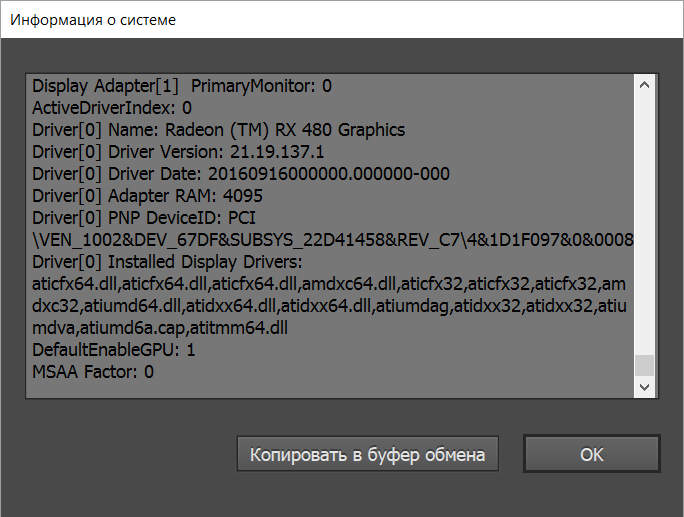
Task: Click the 'Installed Display Drivers:' line
Action: (167, 262)
